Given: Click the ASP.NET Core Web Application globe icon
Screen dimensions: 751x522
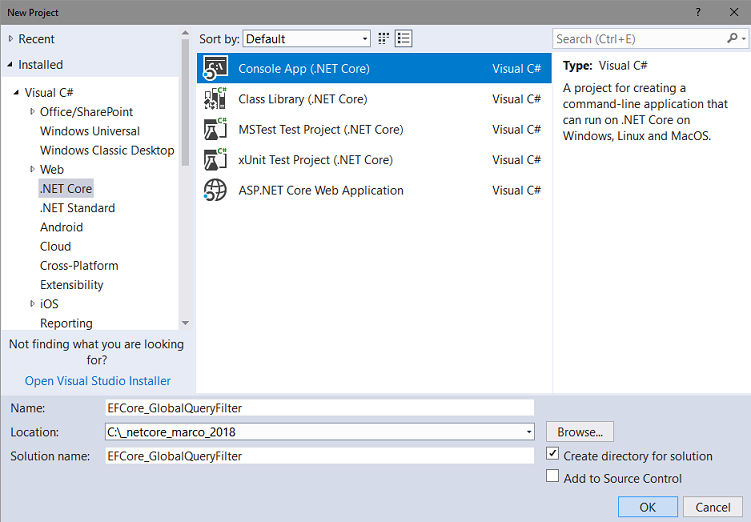Looking at the screenshot, I should point(215,190).
